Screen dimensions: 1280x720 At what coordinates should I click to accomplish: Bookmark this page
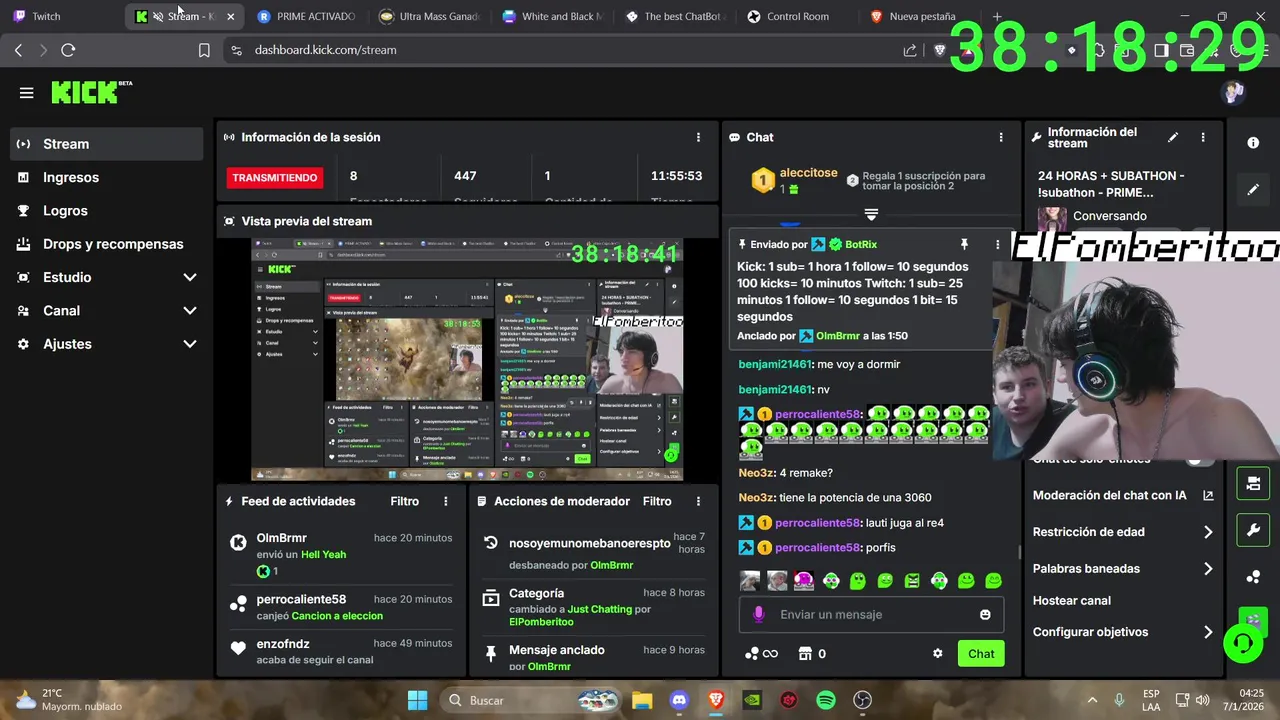pos(204,50)
